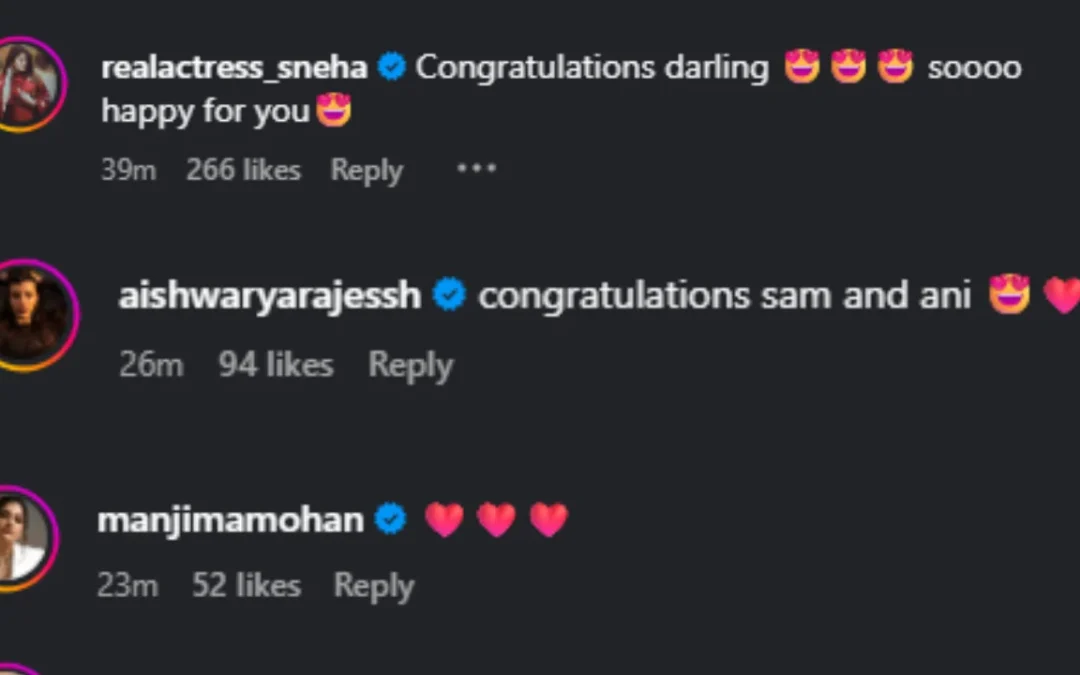The height and width of the screenshot is (675, 1080).
Task: Open realactress_sneha's profile picture
Action: pos(29,80)
